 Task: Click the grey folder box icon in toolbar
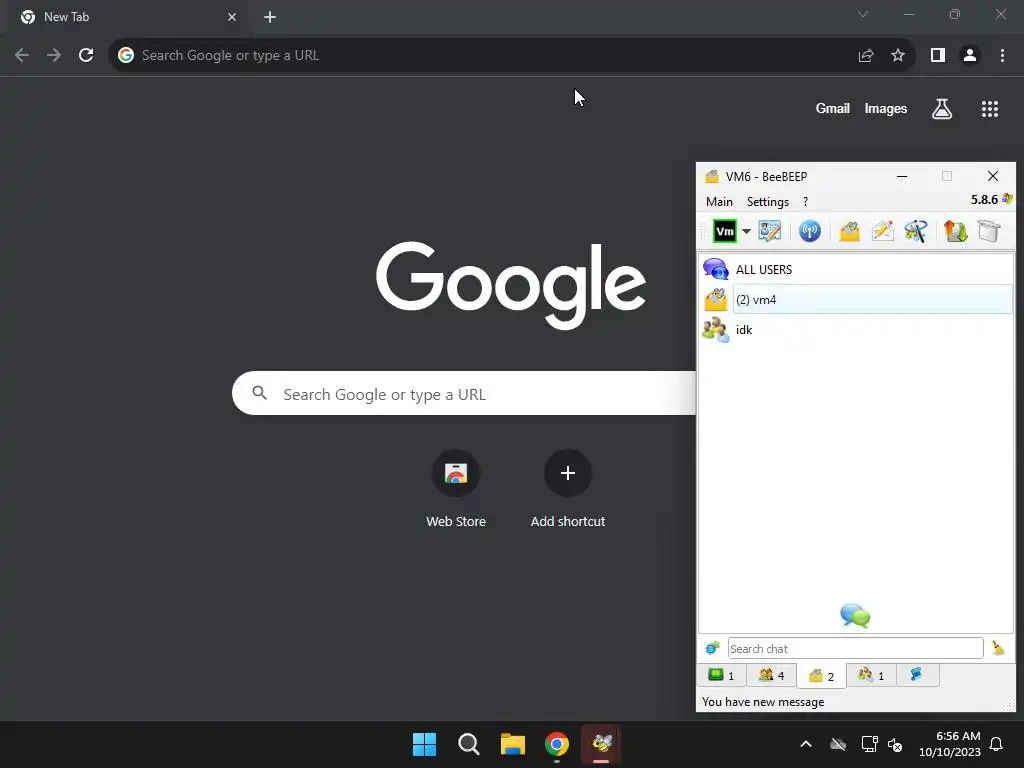click(989, 231)
